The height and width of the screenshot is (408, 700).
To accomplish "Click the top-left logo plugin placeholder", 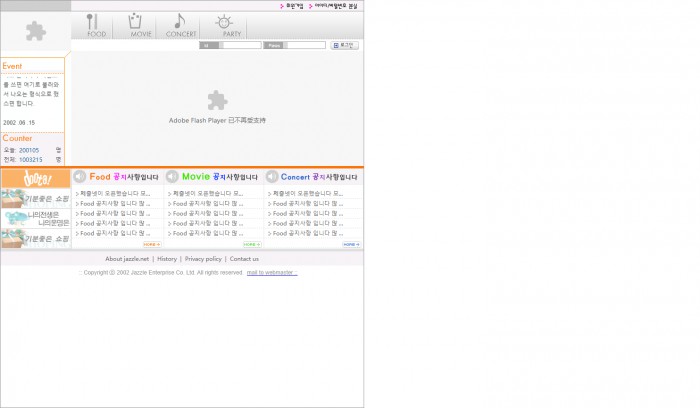I will pos(36,32).
